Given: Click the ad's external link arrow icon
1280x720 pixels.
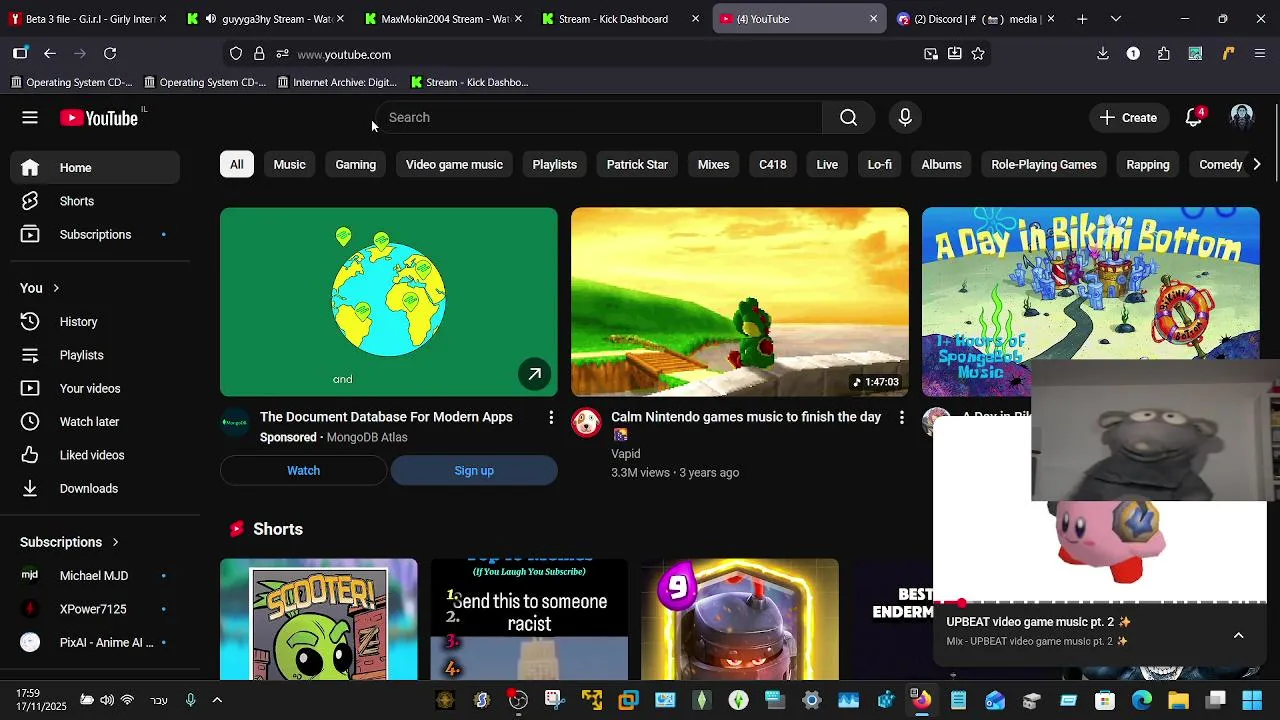Looking at the screenshot, I should [535, 374].
